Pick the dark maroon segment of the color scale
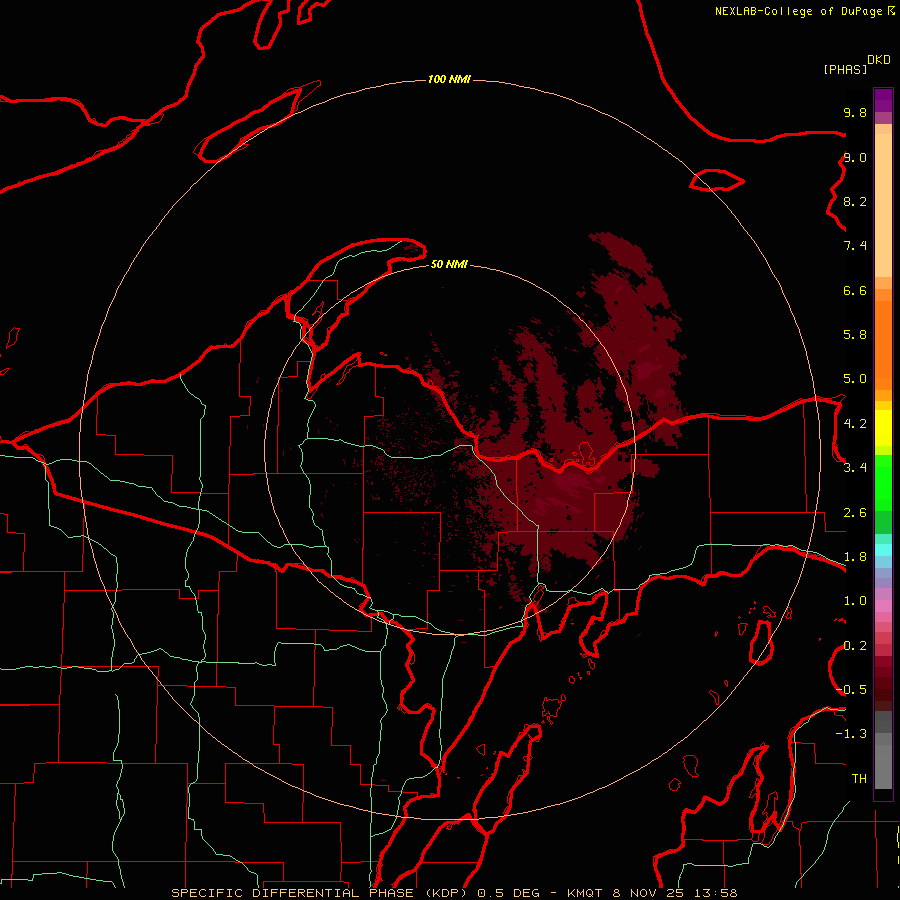Image resolution: width=900 pixels, height=900 pixels. click(883, 683)
